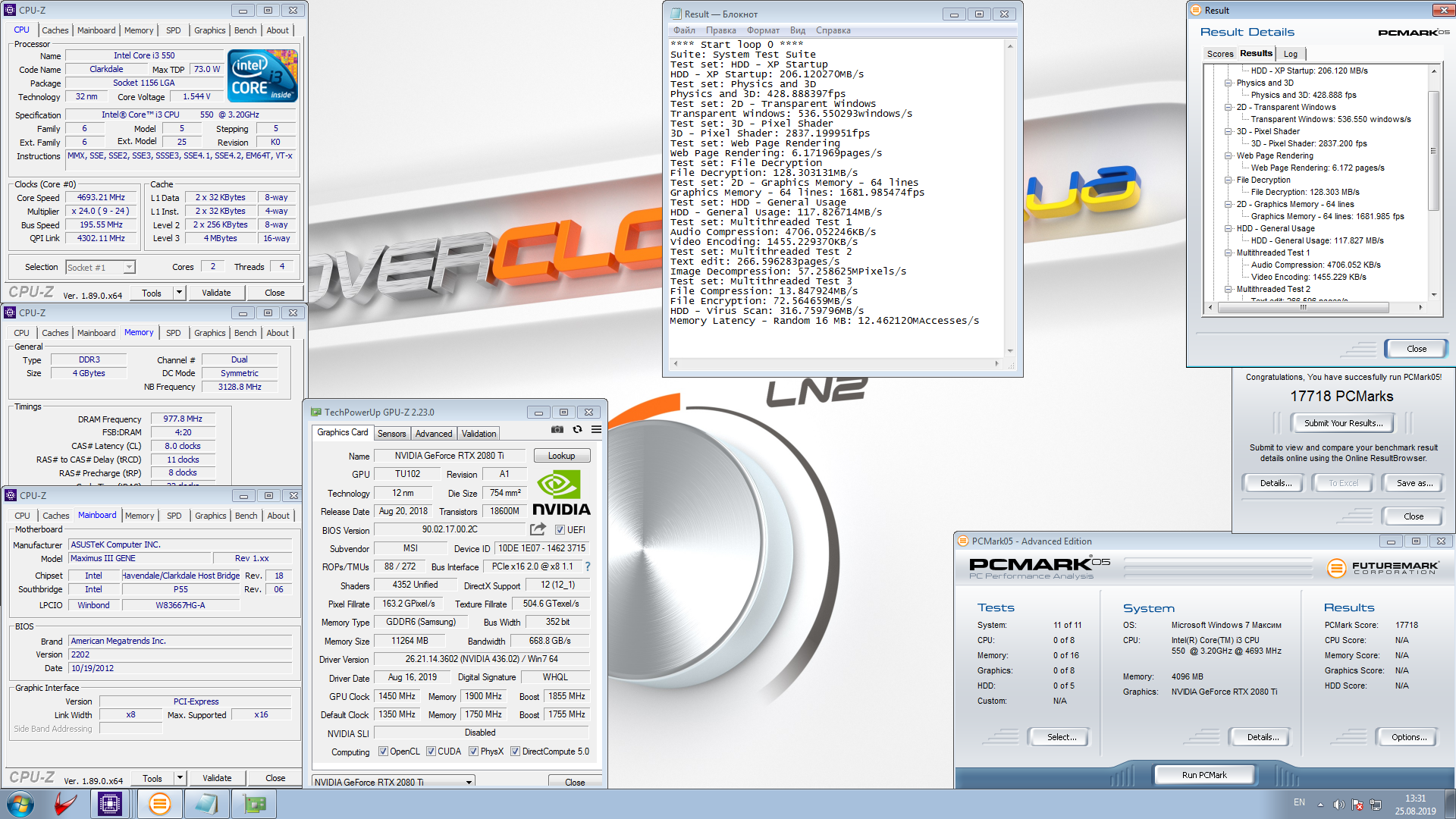The width and height of the screenshot is (1456, 819).
Task: Take a GPU-Z screenshot with the camera icon
Action: tap(557, 429)
